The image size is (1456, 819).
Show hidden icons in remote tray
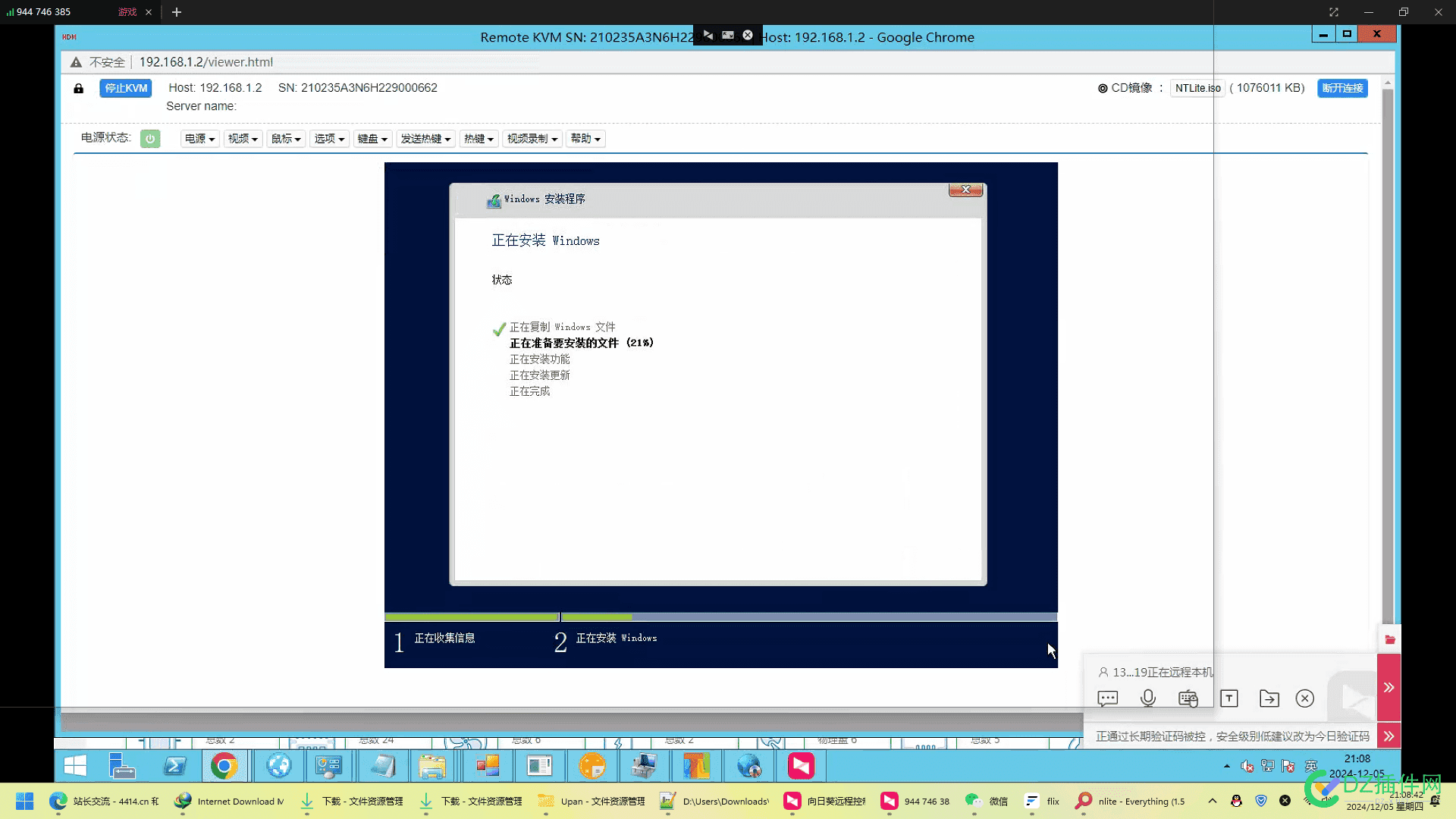pyautogui.click(x=1227, y=767)
